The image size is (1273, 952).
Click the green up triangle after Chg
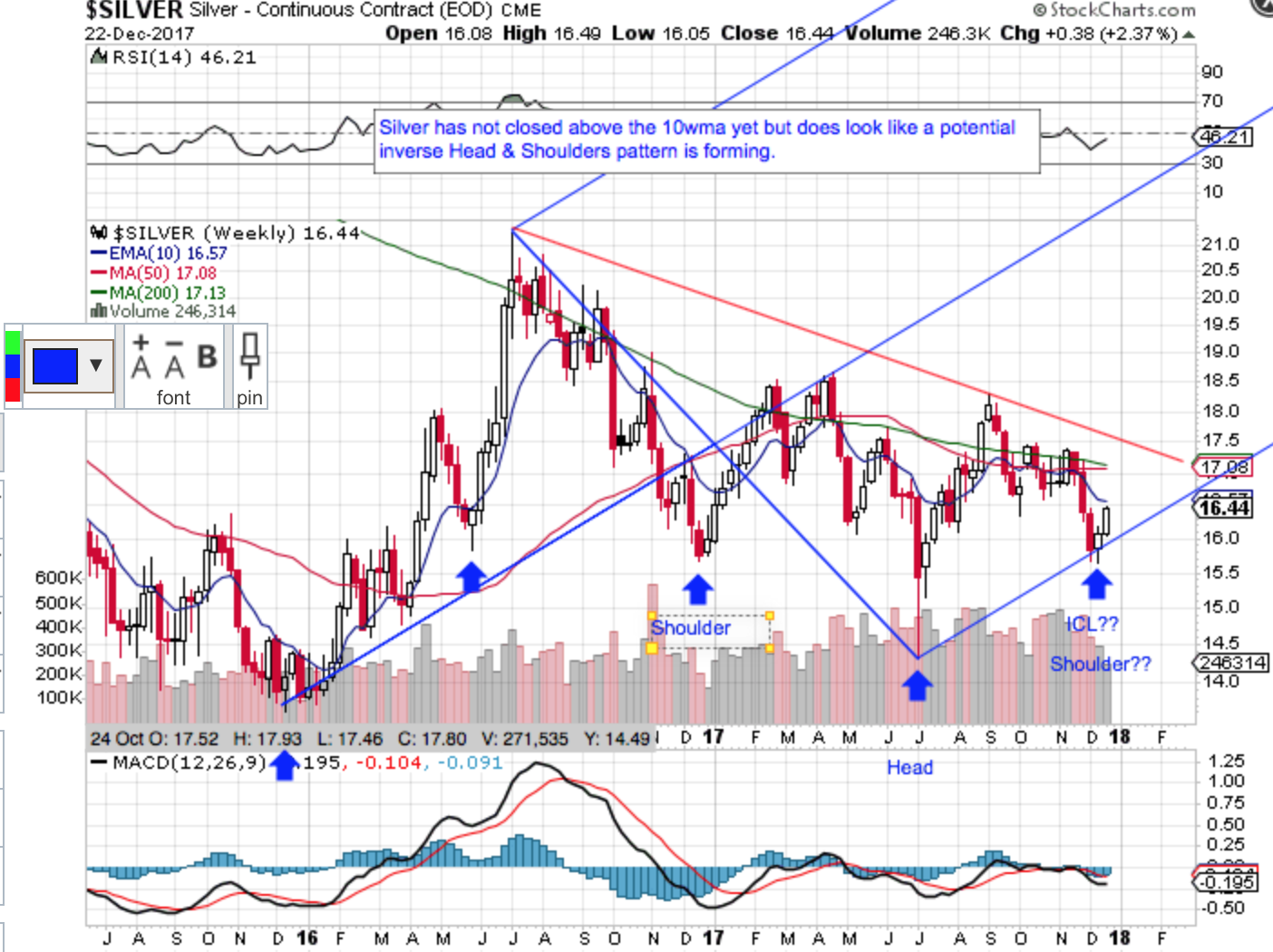point(1189,34)
